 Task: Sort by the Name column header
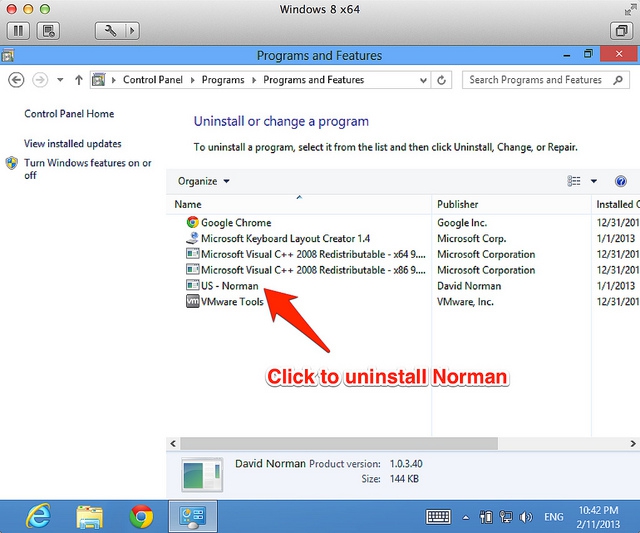[x=299, y=204]
